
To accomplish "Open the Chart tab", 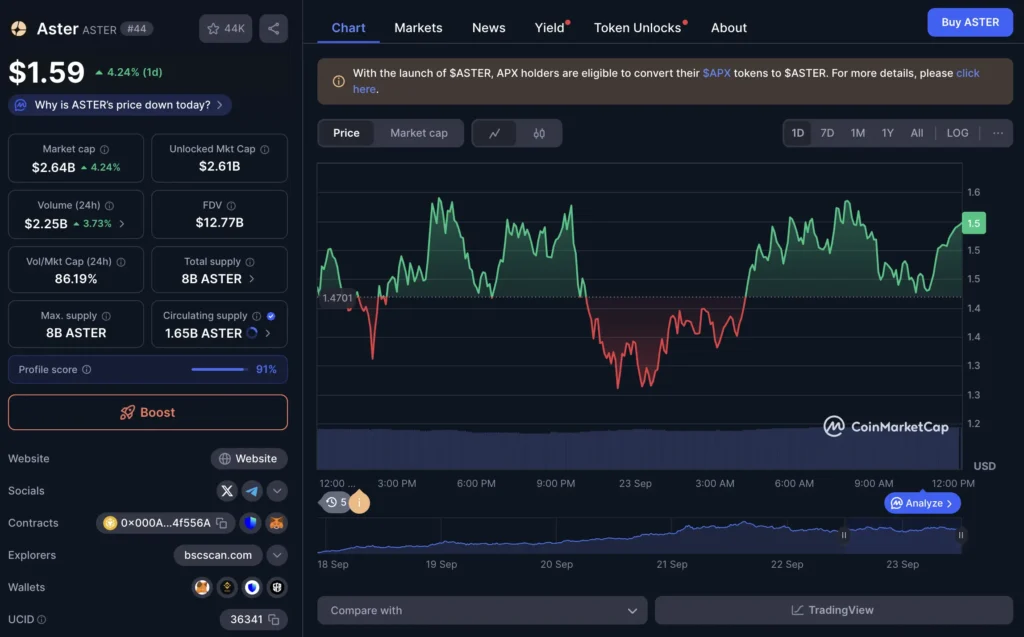I will click(x=348, y=28).
